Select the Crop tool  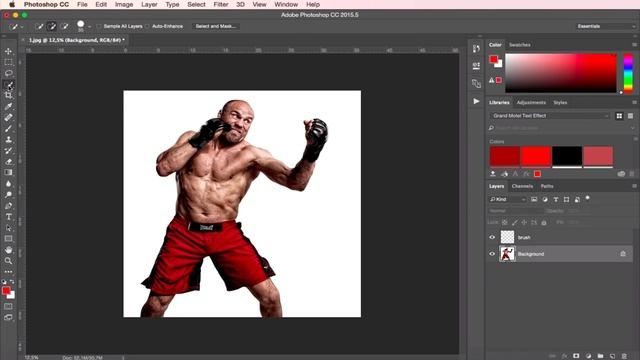pyautogui.click(x=8, y=96)
